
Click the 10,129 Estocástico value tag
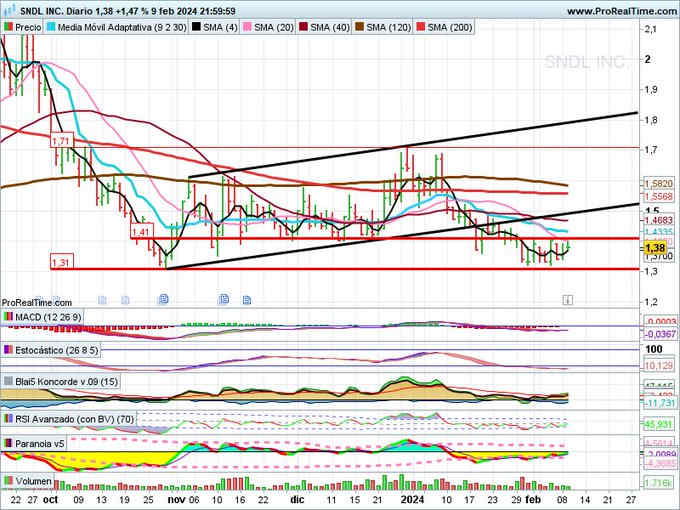point(658,366)
